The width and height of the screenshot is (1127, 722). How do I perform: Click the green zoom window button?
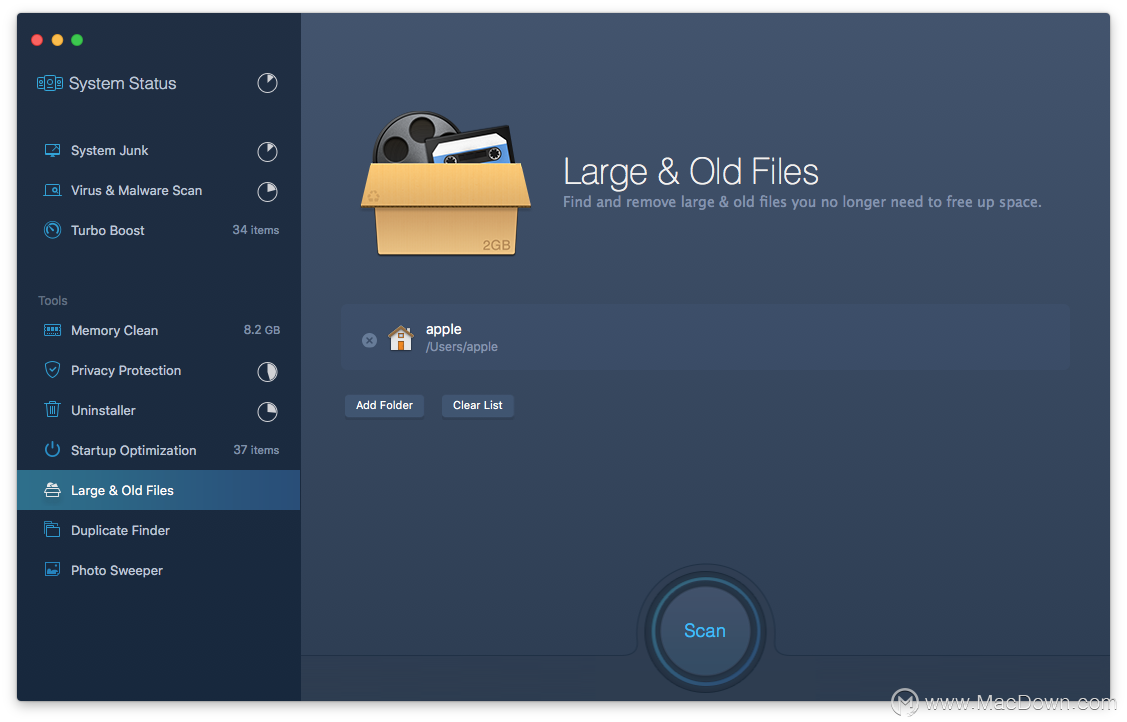[77, 40]
